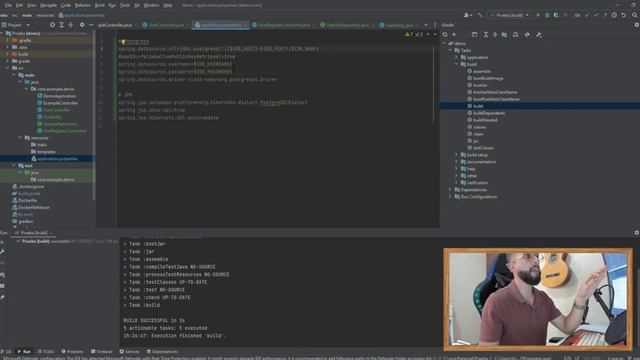Expand Gradle 'build setup' folder
Screen dimensions: 640x360
tap(456, 155)
